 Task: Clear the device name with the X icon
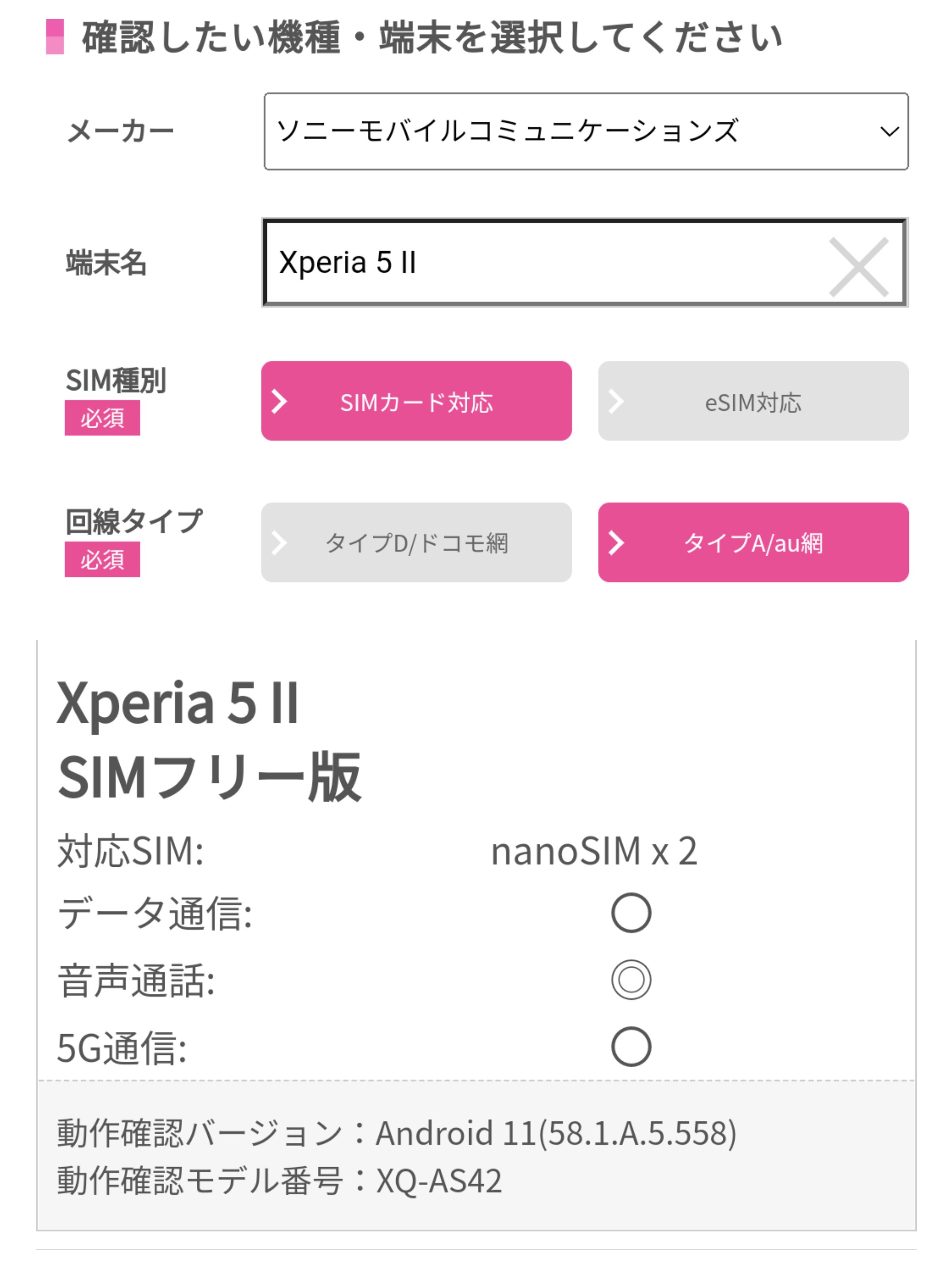[858, 267]
